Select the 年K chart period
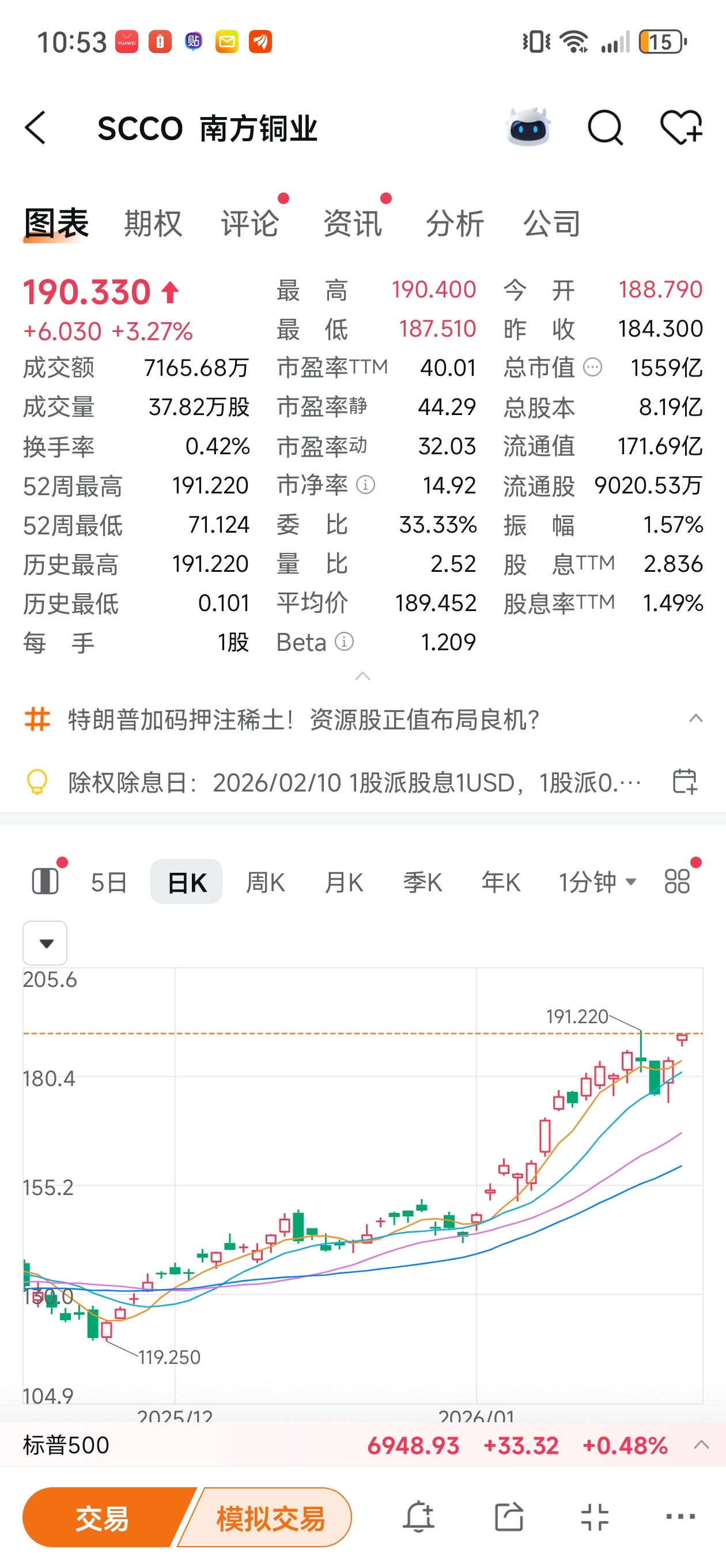This screenshot has width=726, height=1568. 501,882
